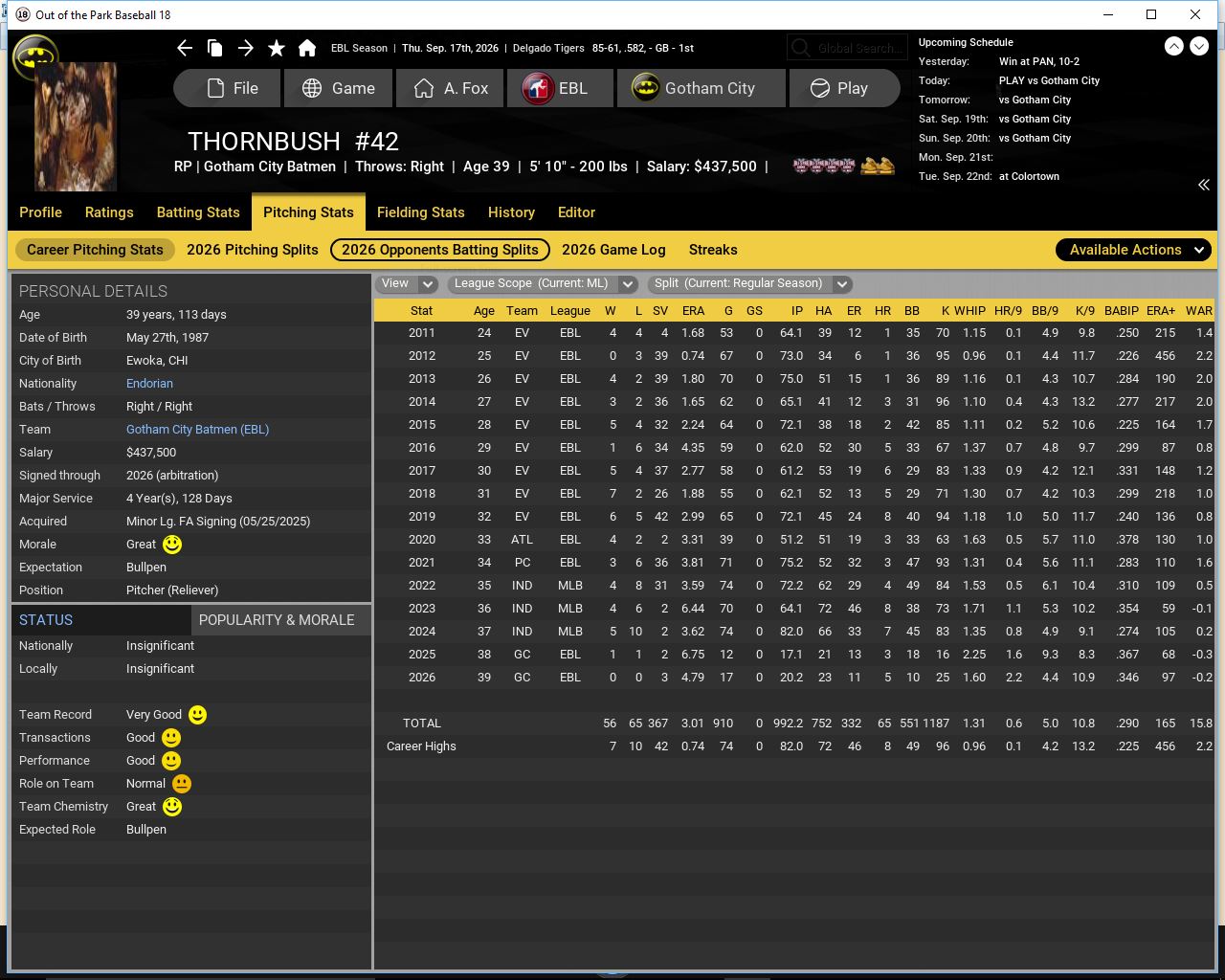
Task: Switch to the Editor tab
Action: pyautogui.click(x=576, y=212)
